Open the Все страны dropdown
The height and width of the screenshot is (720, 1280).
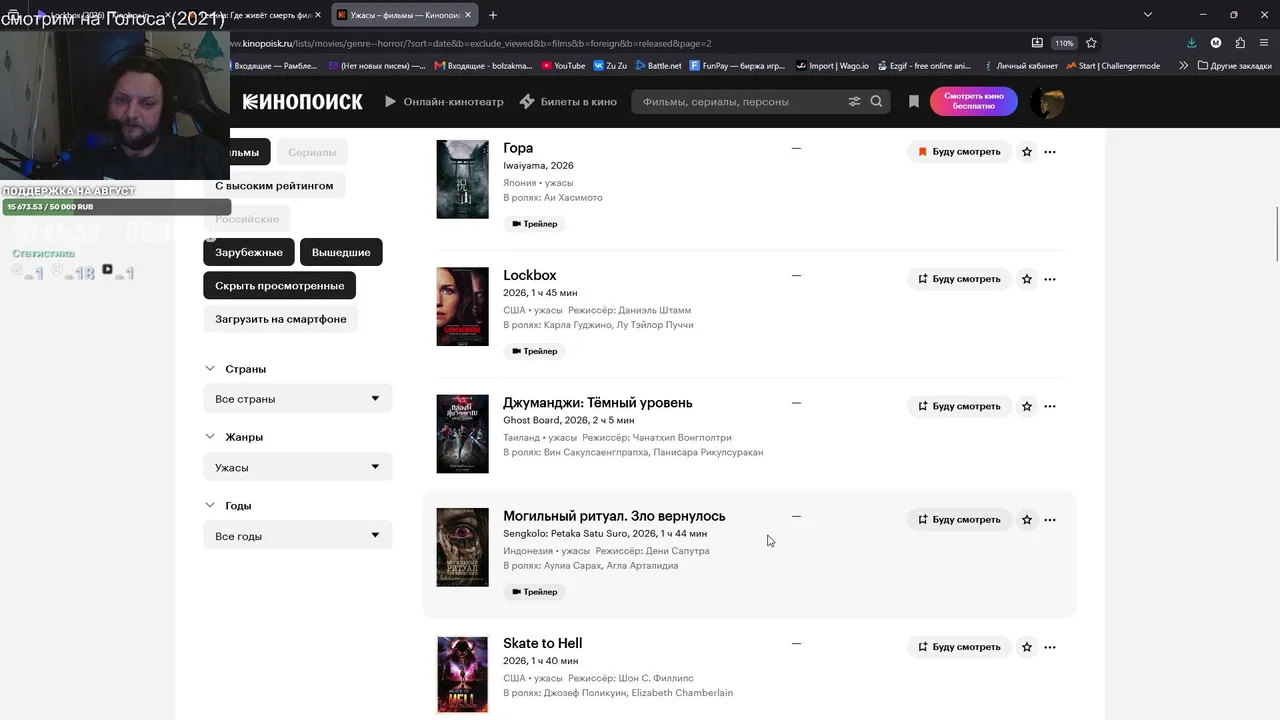click(x=298, y=398)
